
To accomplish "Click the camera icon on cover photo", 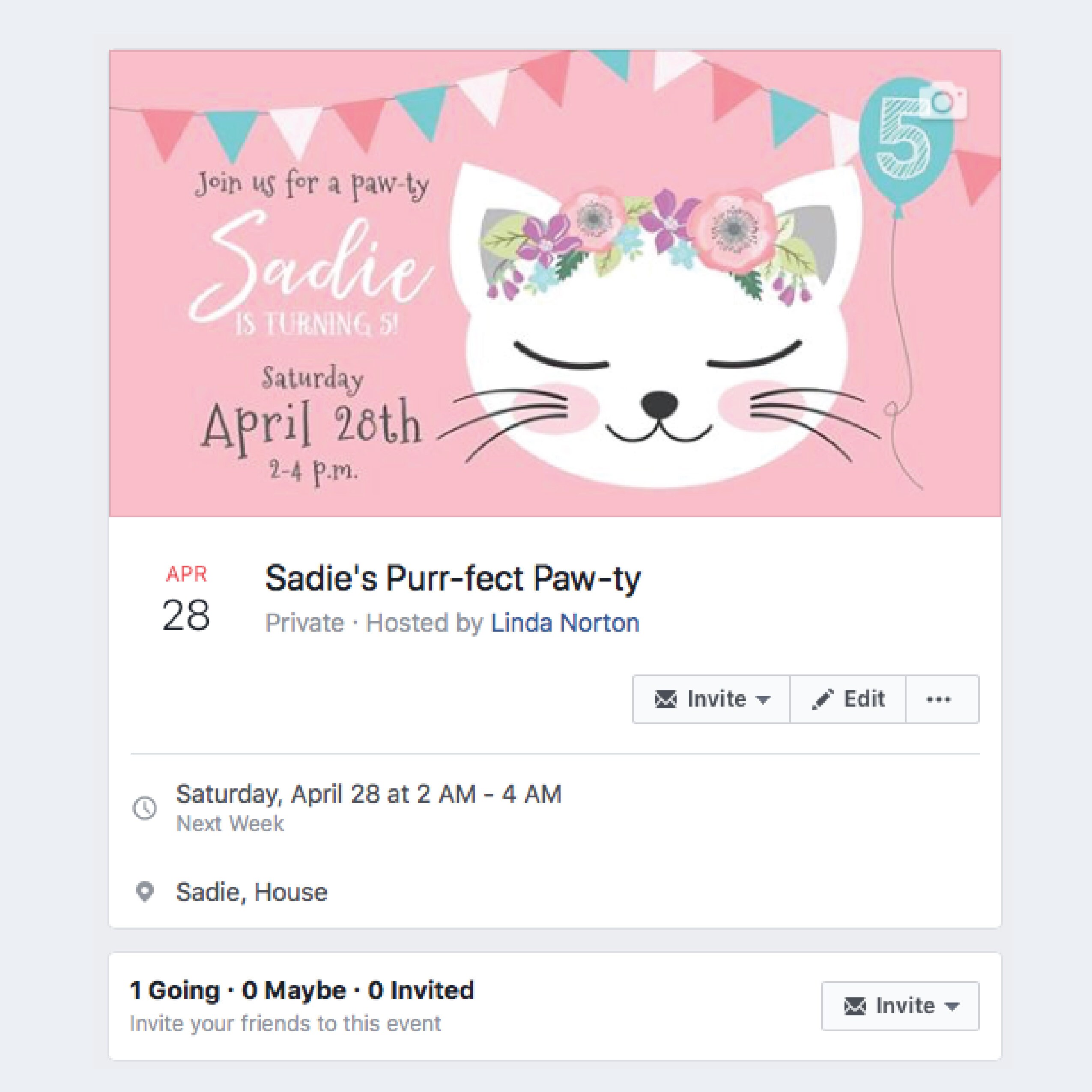I will [x=943, y=102].
